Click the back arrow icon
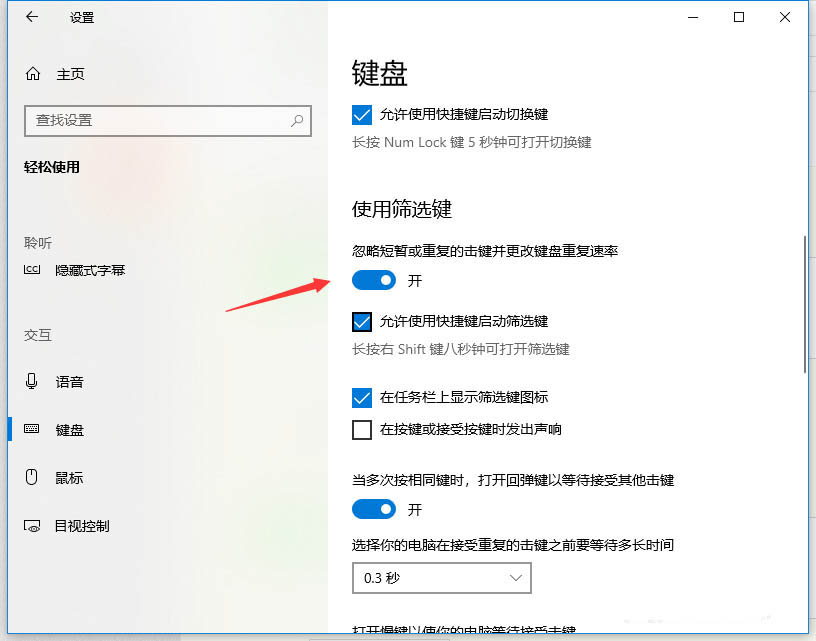 [32, 17]
